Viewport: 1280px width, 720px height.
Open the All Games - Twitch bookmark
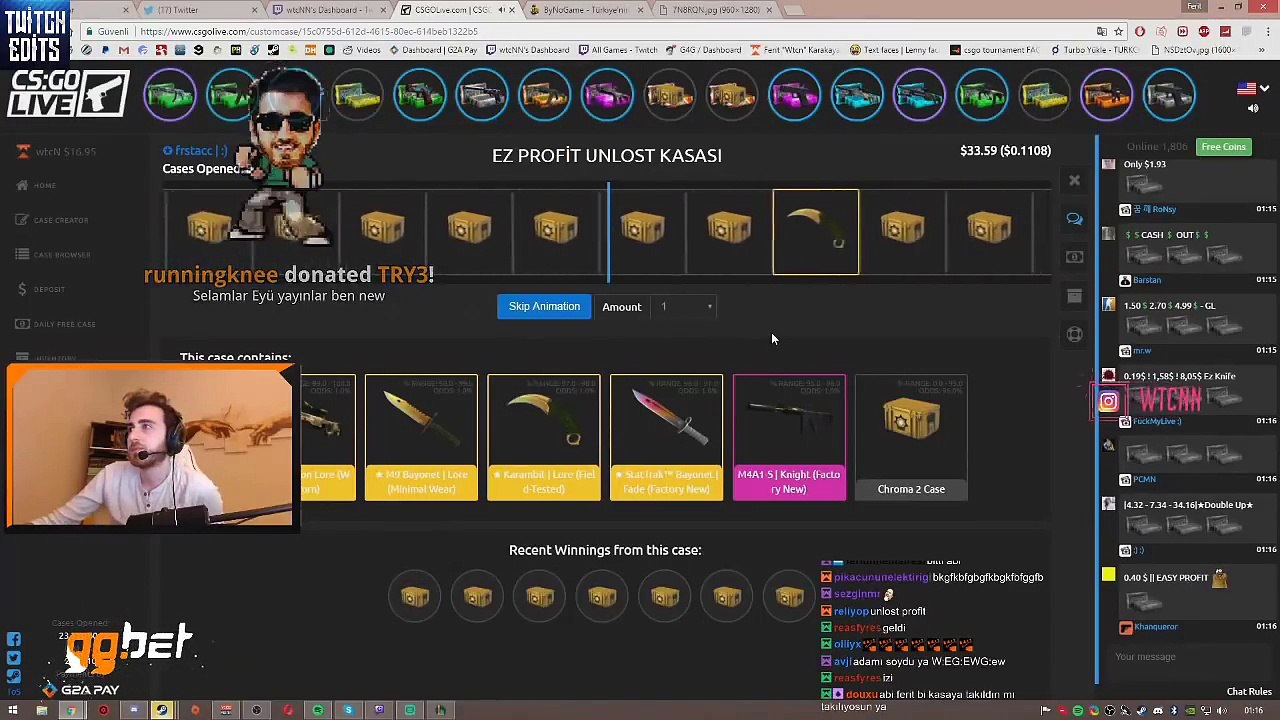(x=617, y=50)
